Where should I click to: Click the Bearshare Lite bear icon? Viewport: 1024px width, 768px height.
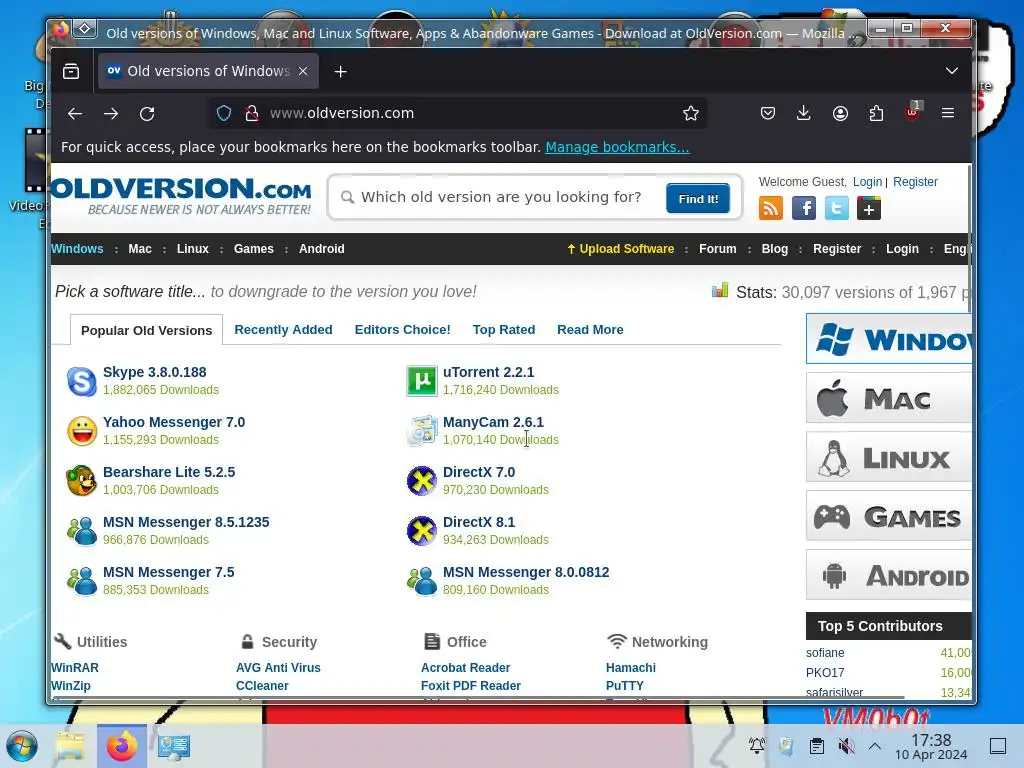click(x=82, y=481)
